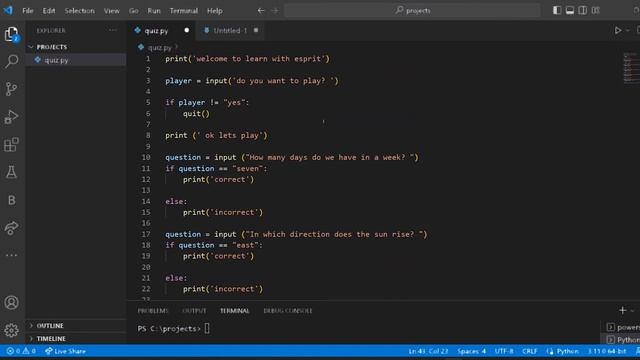Select the Python terminal entry
The image size is (640, 360).
point(623,340)
